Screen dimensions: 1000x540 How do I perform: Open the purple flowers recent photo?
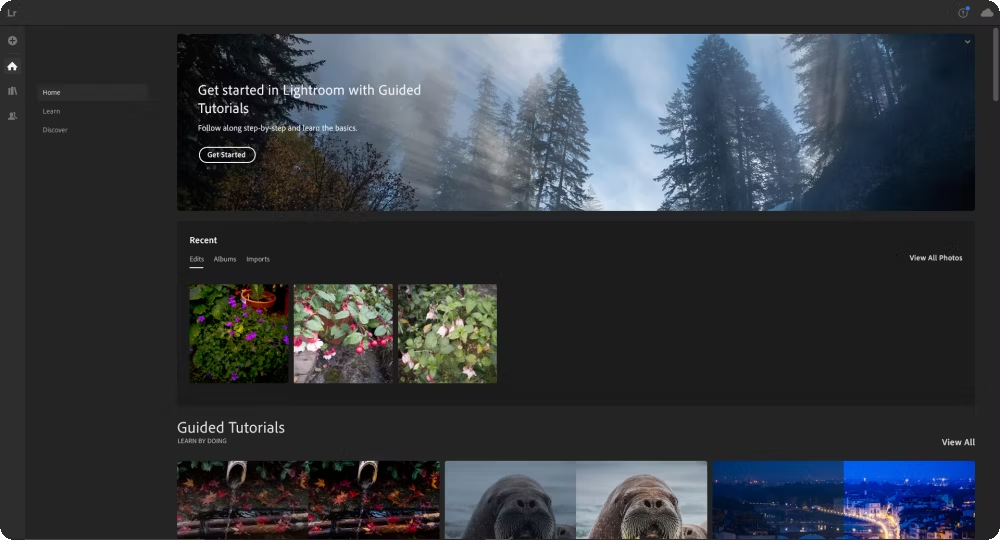tap(239, 333)
